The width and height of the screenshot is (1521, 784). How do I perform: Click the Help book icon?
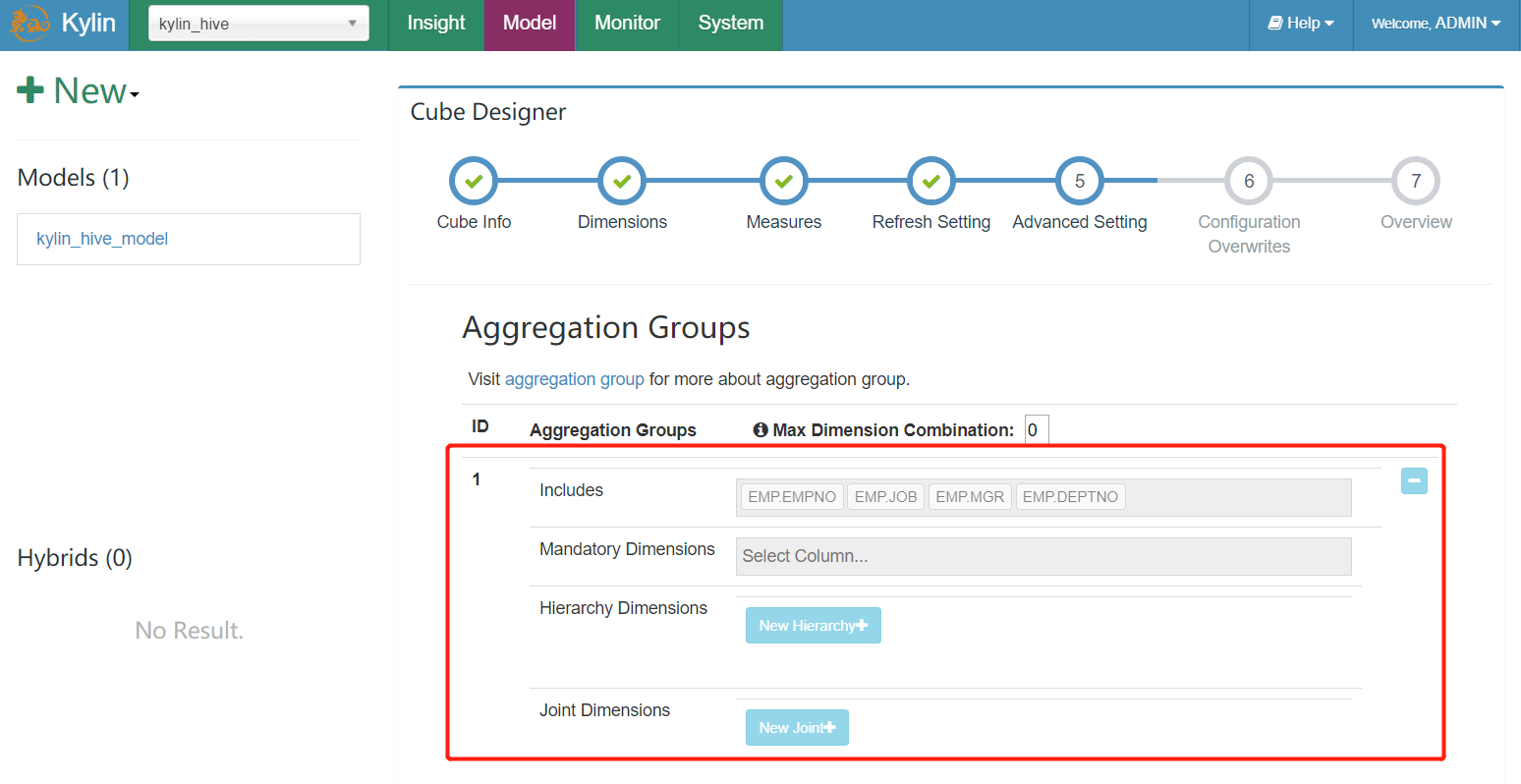pos(1275,23)
